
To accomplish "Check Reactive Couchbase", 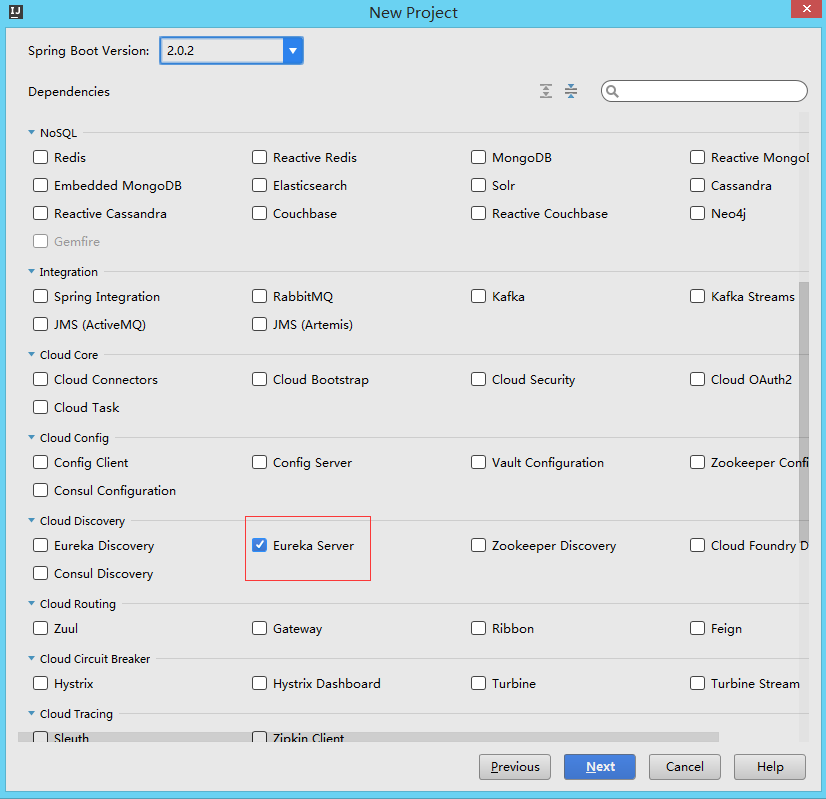I will pyautogui.click(x=478, y=213).
